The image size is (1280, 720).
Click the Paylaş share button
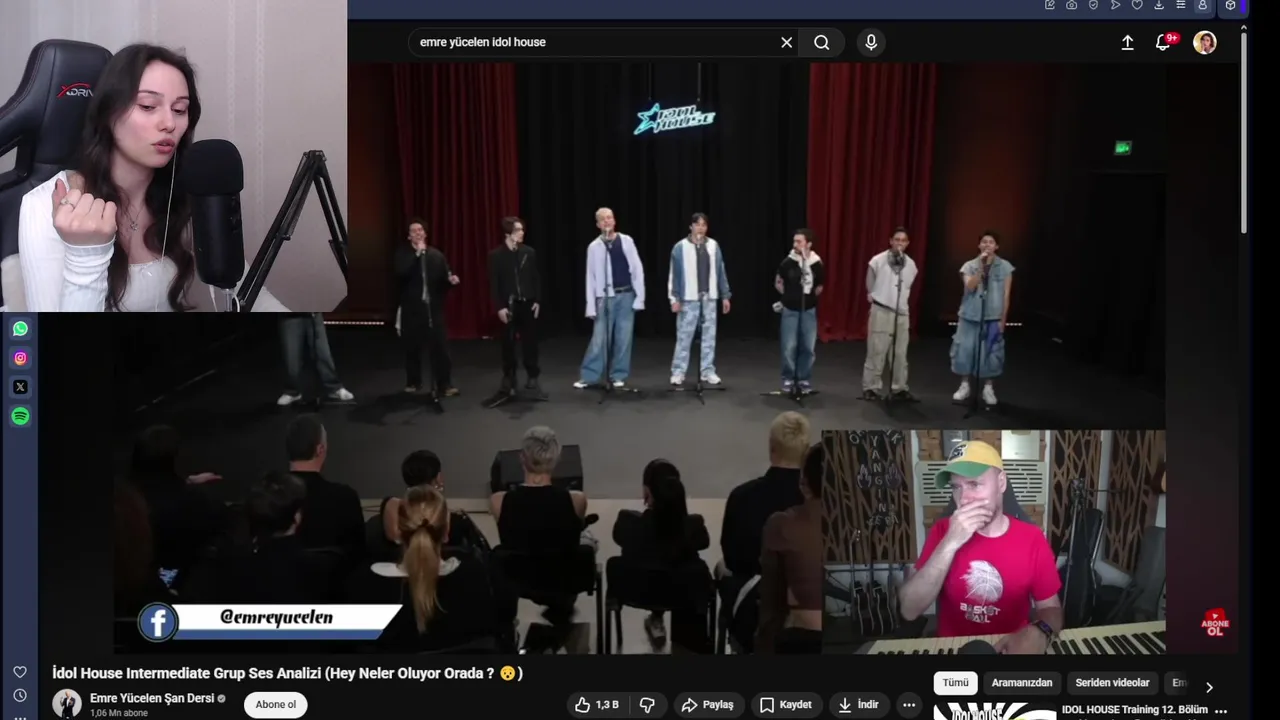[707, 704]
